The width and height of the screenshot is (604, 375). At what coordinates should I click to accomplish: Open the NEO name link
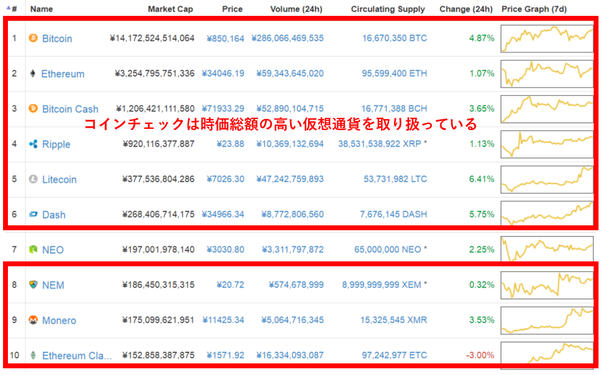[x=53, y=250]
